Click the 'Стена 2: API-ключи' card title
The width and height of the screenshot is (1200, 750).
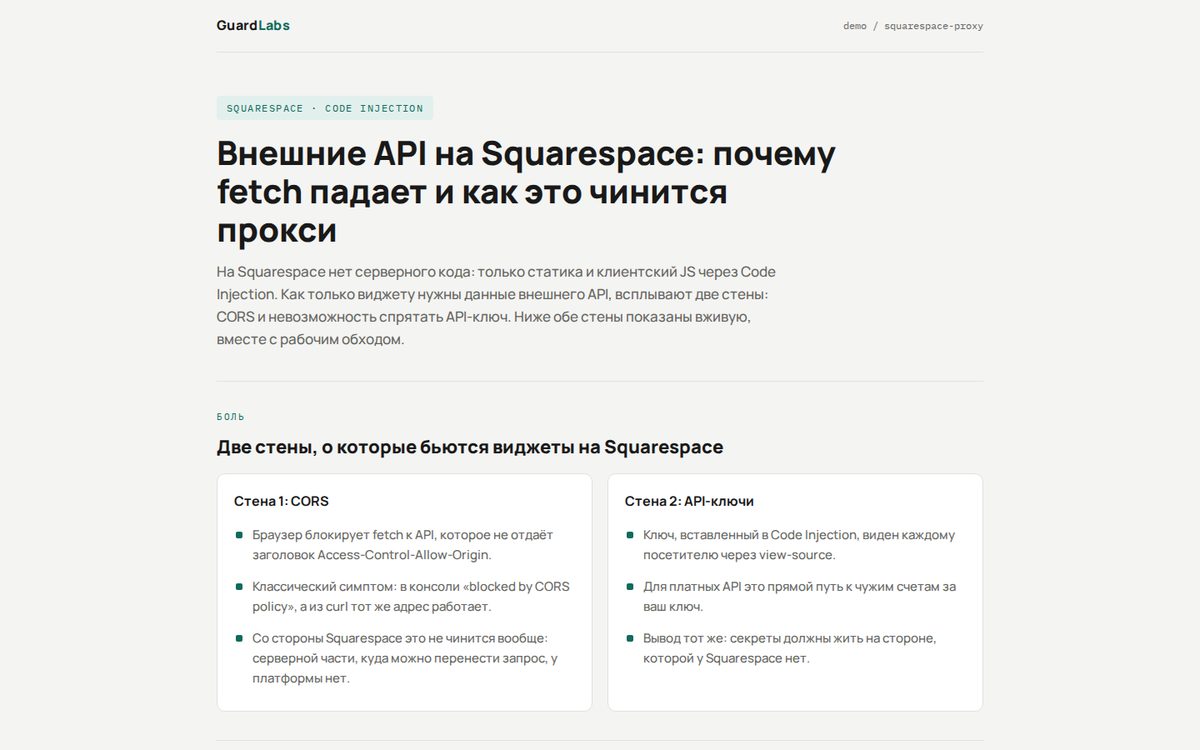(x=689, y=501)
